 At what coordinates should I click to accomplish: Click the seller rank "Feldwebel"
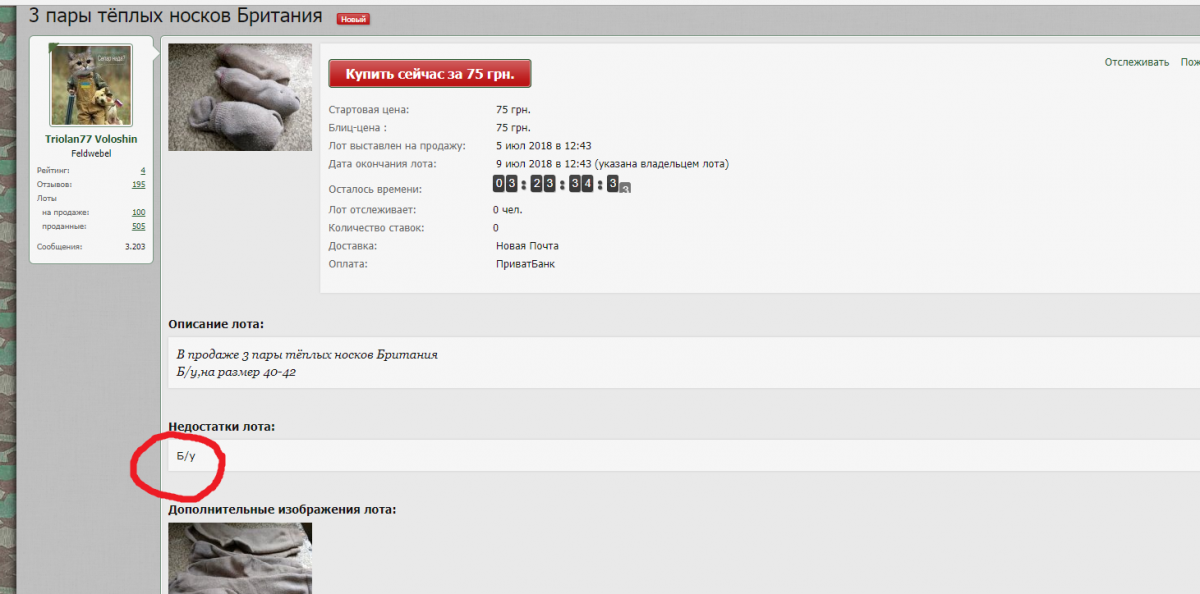click(91, 153)
